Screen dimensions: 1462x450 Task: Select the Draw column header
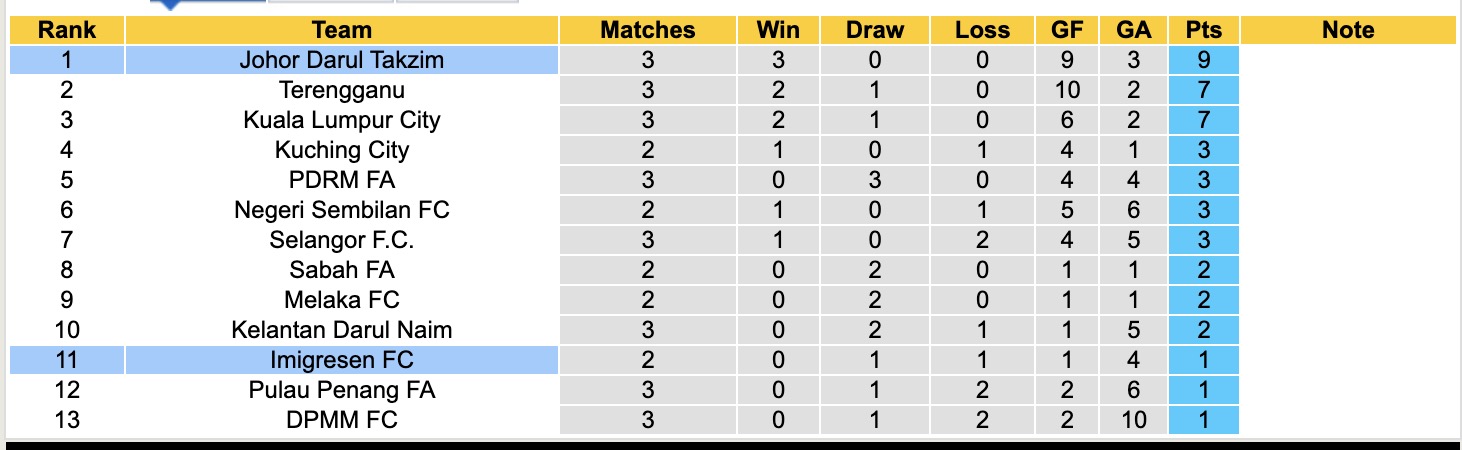click(x=874, y=30)
